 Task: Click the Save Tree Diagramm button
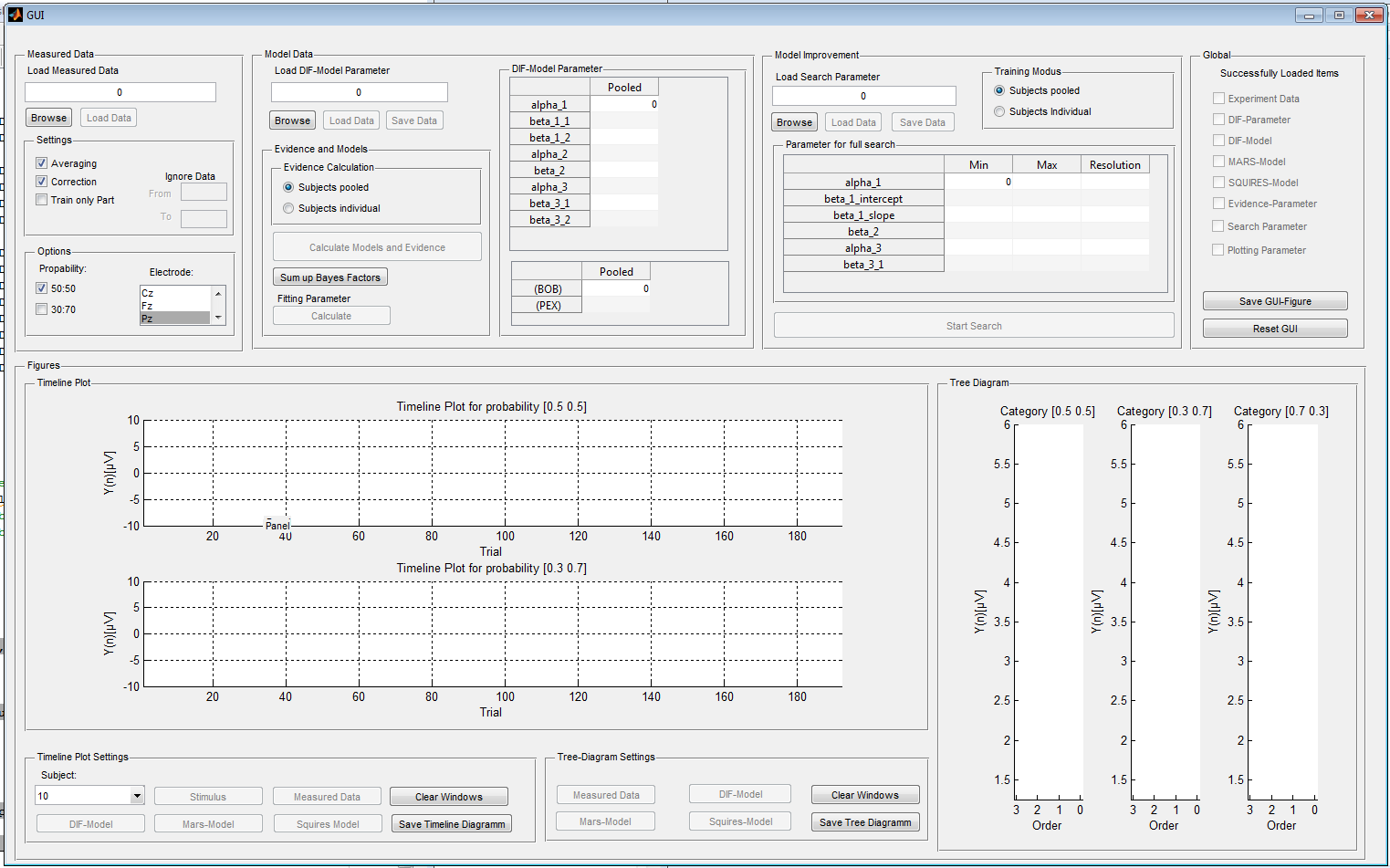[x=864, y=822]
